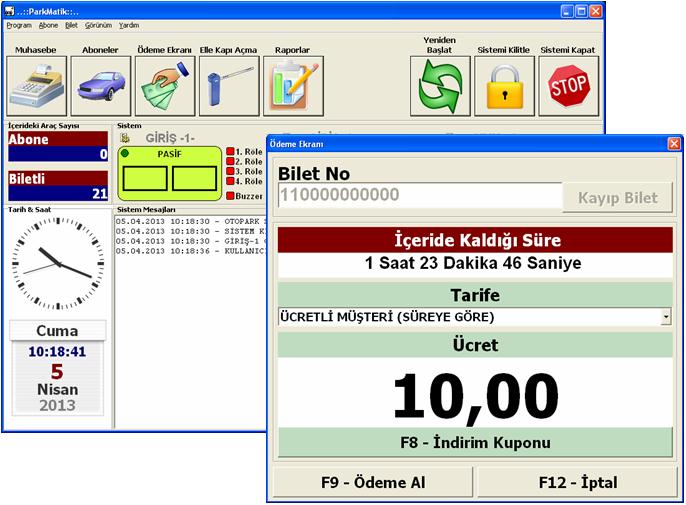686x505 pixels.
Task: Click F8 - İndirim Kuponu bar
Action: [475, 443]
